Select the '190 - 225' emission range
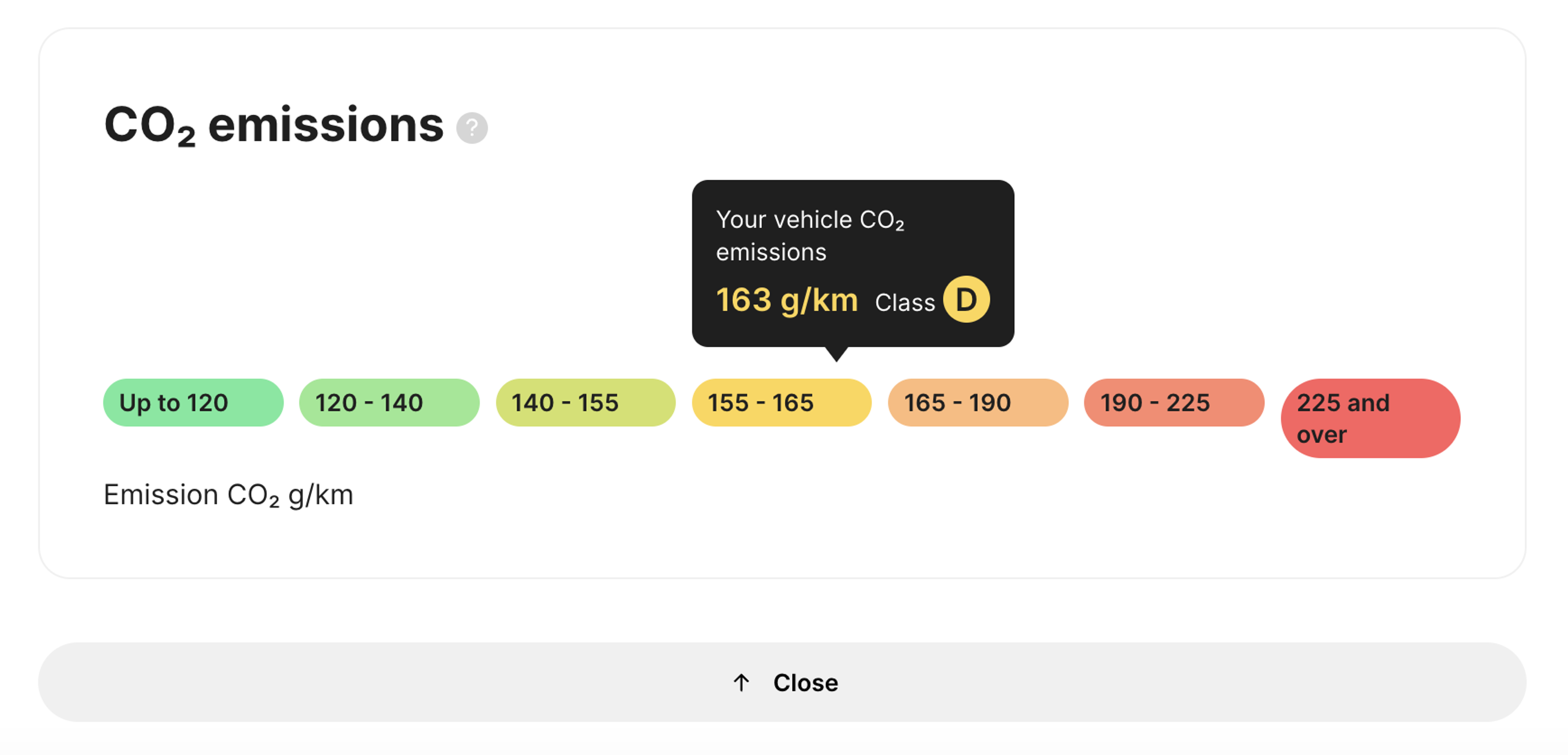Screen dimensions: 1568x755 pyautogui.click(x=1174, y=403)
